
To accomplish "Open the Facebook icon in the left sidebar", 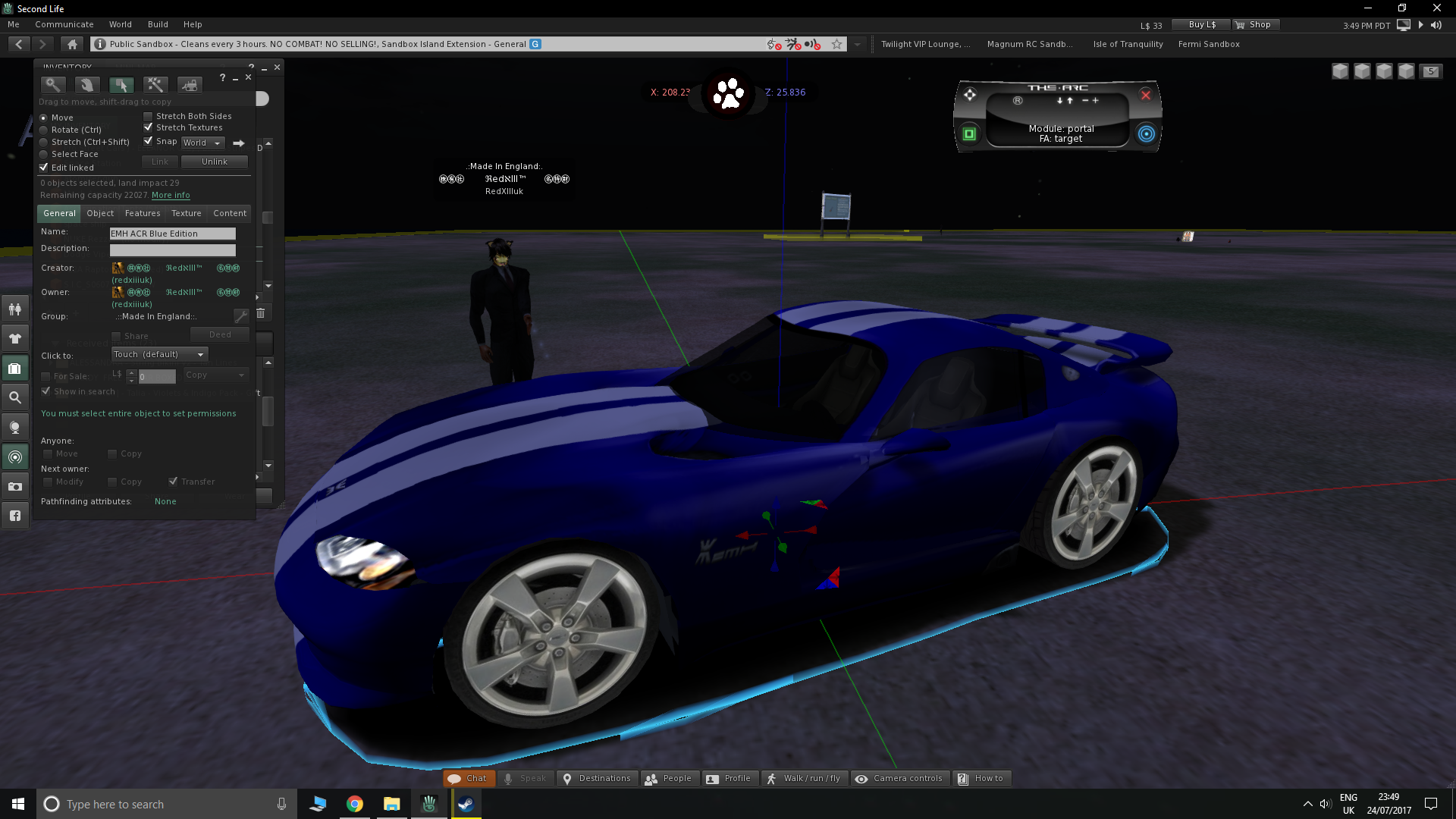I will click(14, 516).
